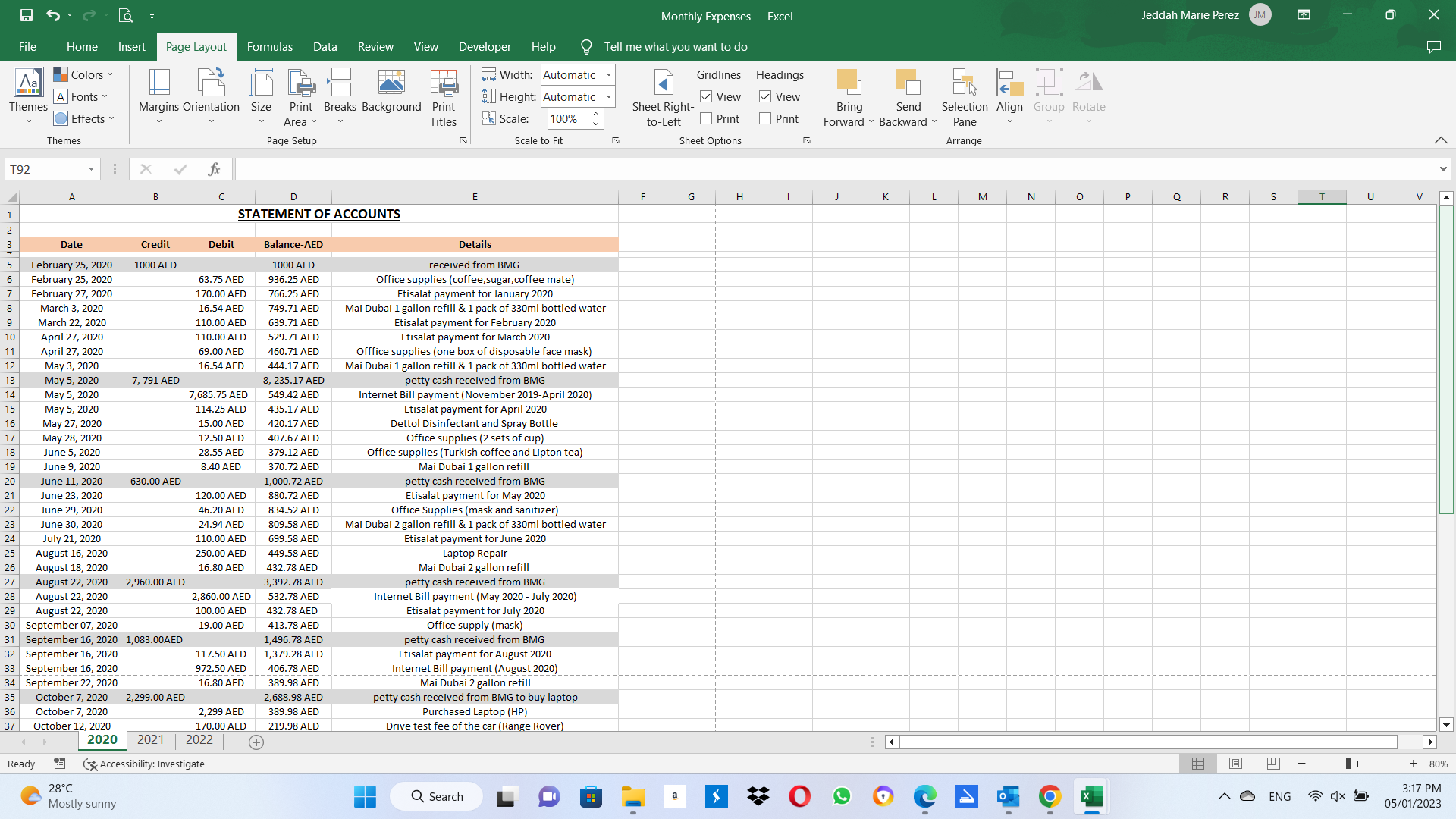
Task: Enable Headings Print checkbox
Action: click(x=765, y=119)
